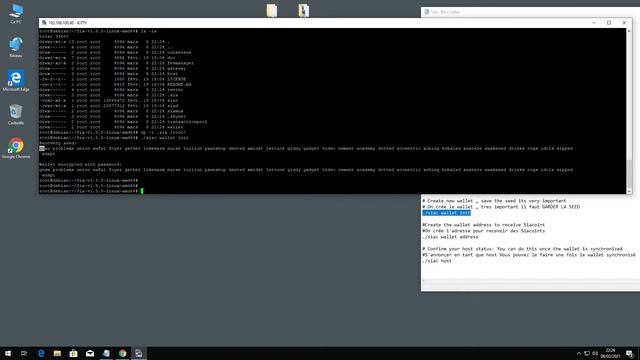Click the terminal cursor at last prompt
Image resolution: width=640 pixels, height=360 pixels.
click(x=142, y=191)
